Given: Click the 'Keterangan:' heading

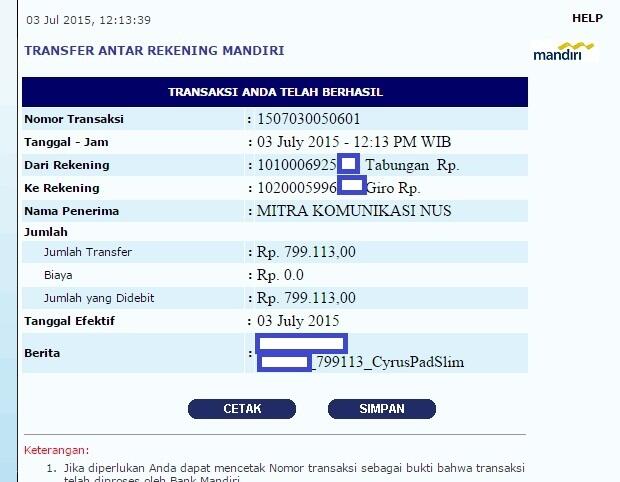Looking at the screenshot, I should (x=57, y=450).
